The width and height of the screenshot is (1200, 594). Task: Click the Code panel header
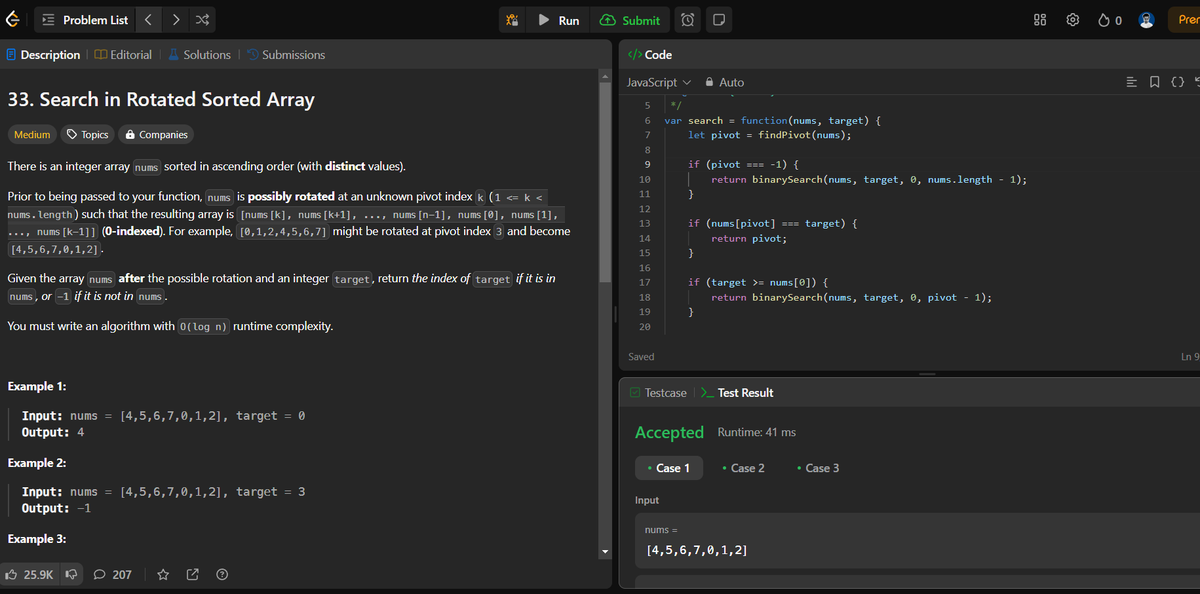[x=649, y=55]
